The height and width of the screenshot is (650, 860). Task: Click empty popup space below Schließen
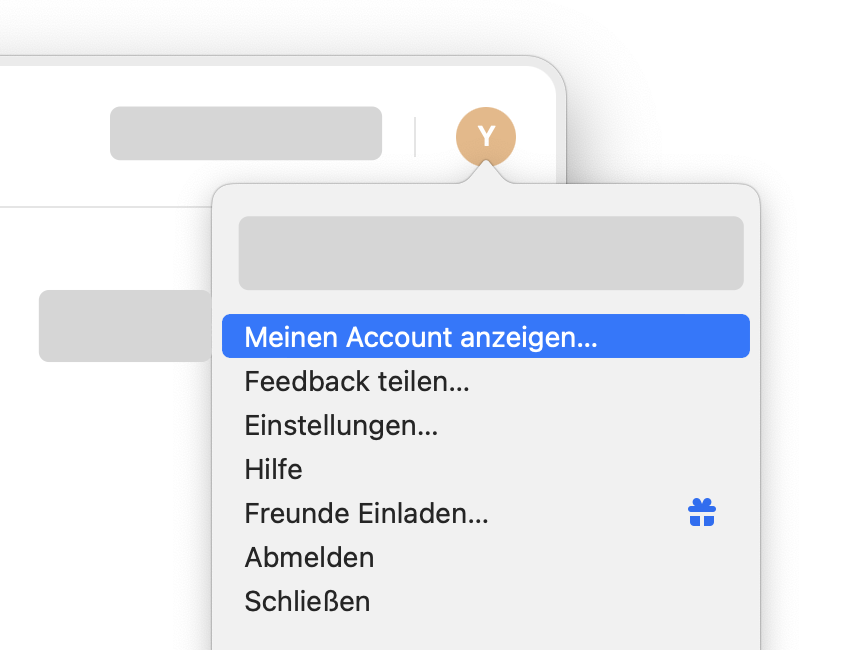tap(485, 636)
